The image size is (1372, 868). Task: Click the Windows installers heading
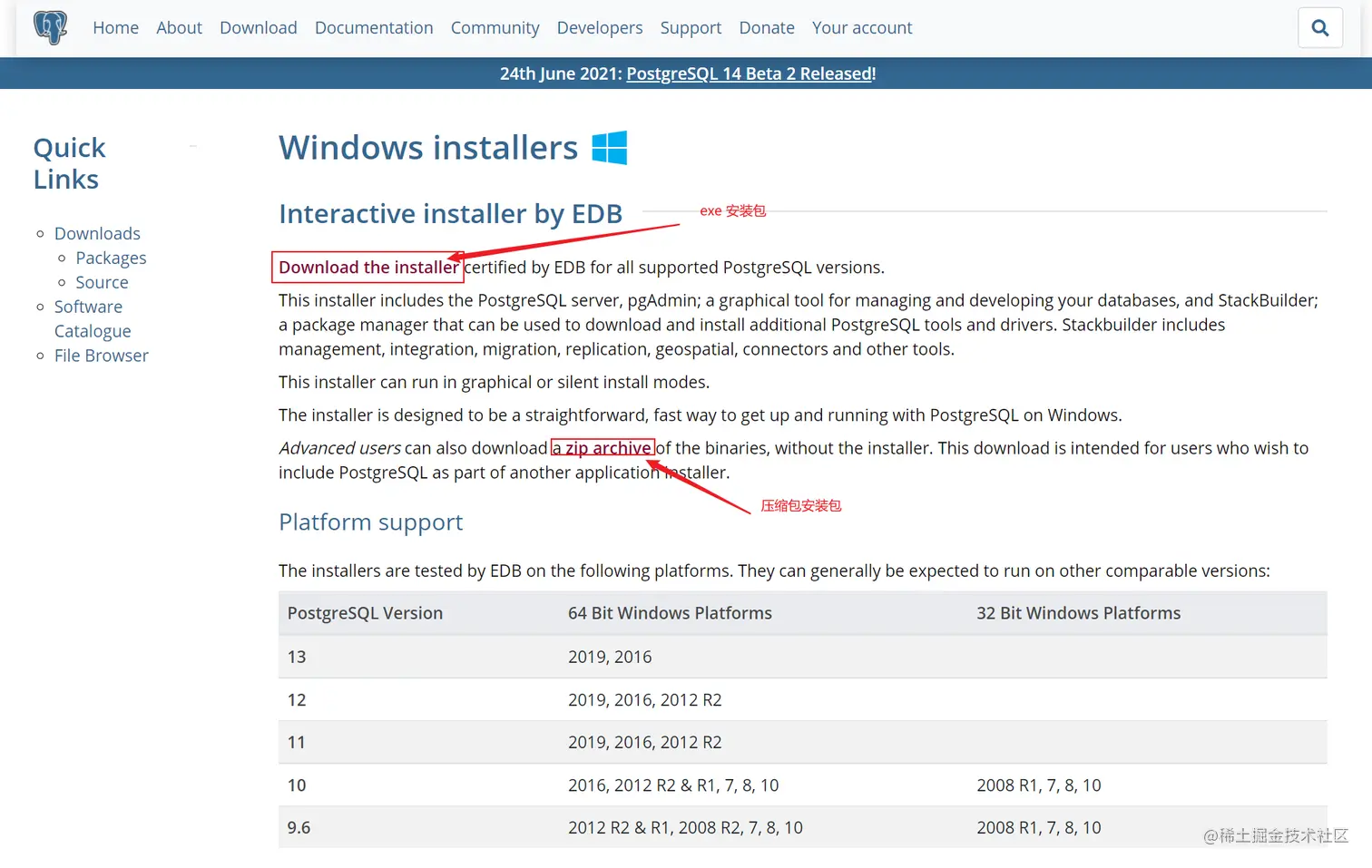click(428, 148)
